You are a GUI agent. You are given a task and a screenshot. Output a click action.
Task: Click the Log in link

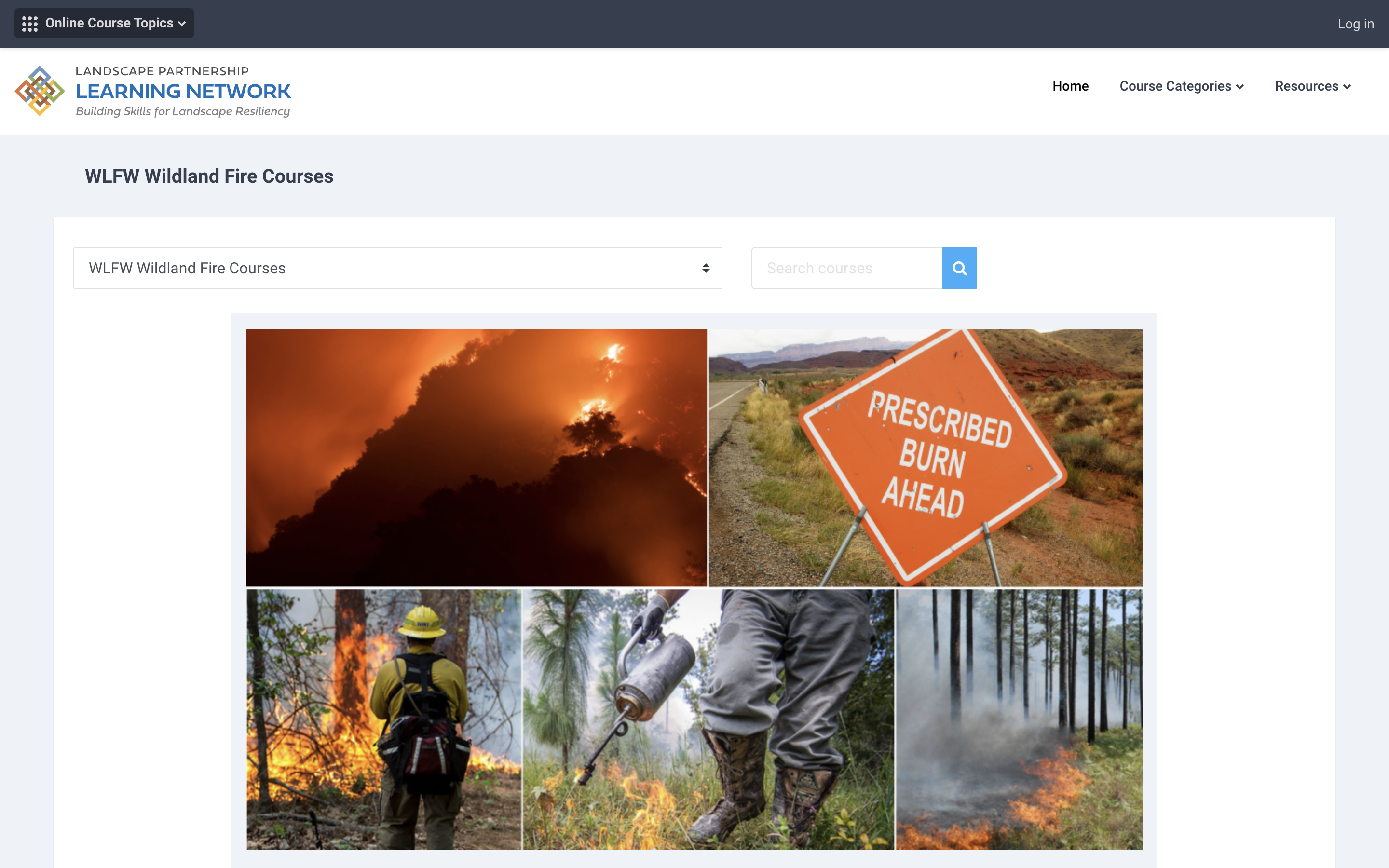point(1355,23)
